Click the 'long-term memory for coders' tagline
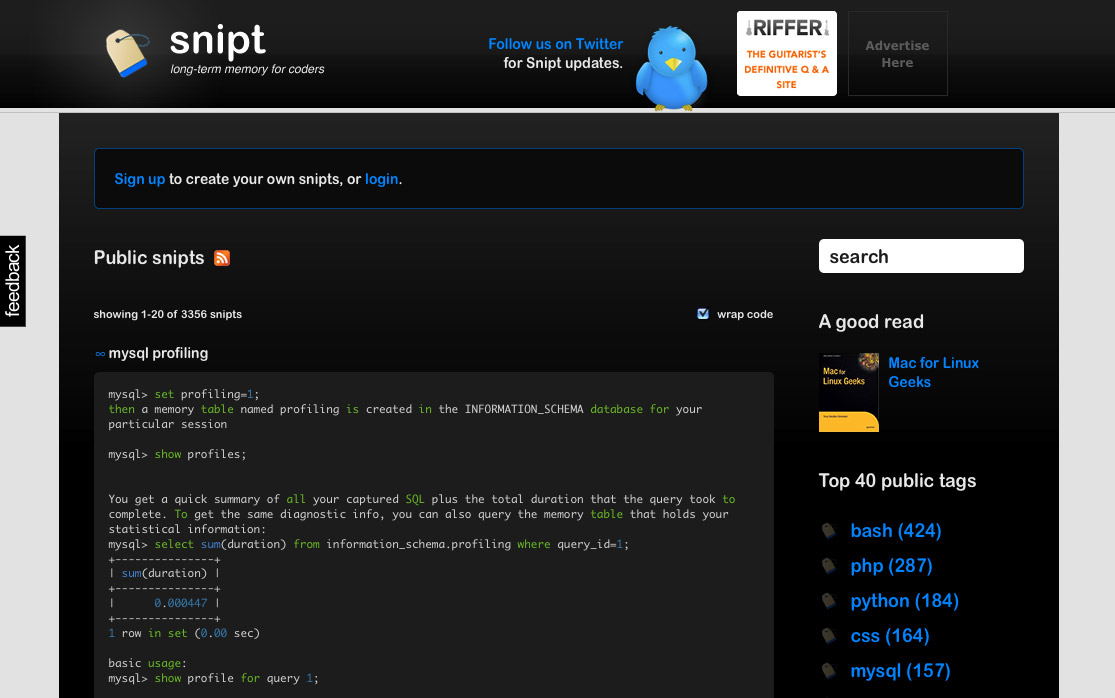Screen dimensions: 1115x698 pyautogui.click(x=247, y=69)
